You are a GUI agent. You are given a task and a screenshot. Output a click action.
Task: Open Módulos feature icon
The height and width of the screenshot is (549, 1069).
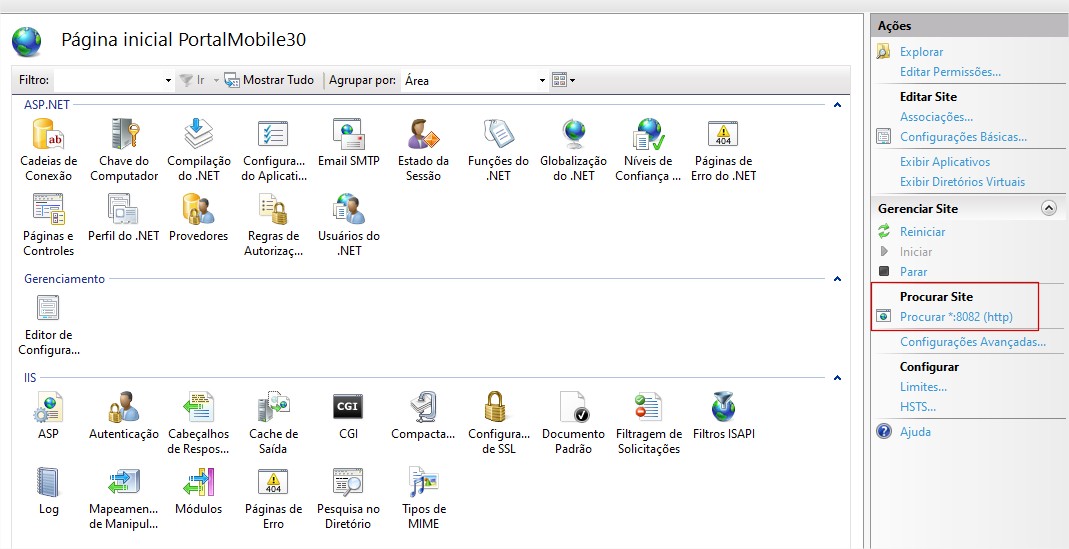[x=198, y=491]
